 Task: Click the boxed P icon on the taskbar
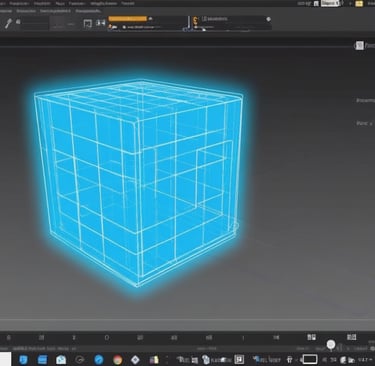point(239,359)
